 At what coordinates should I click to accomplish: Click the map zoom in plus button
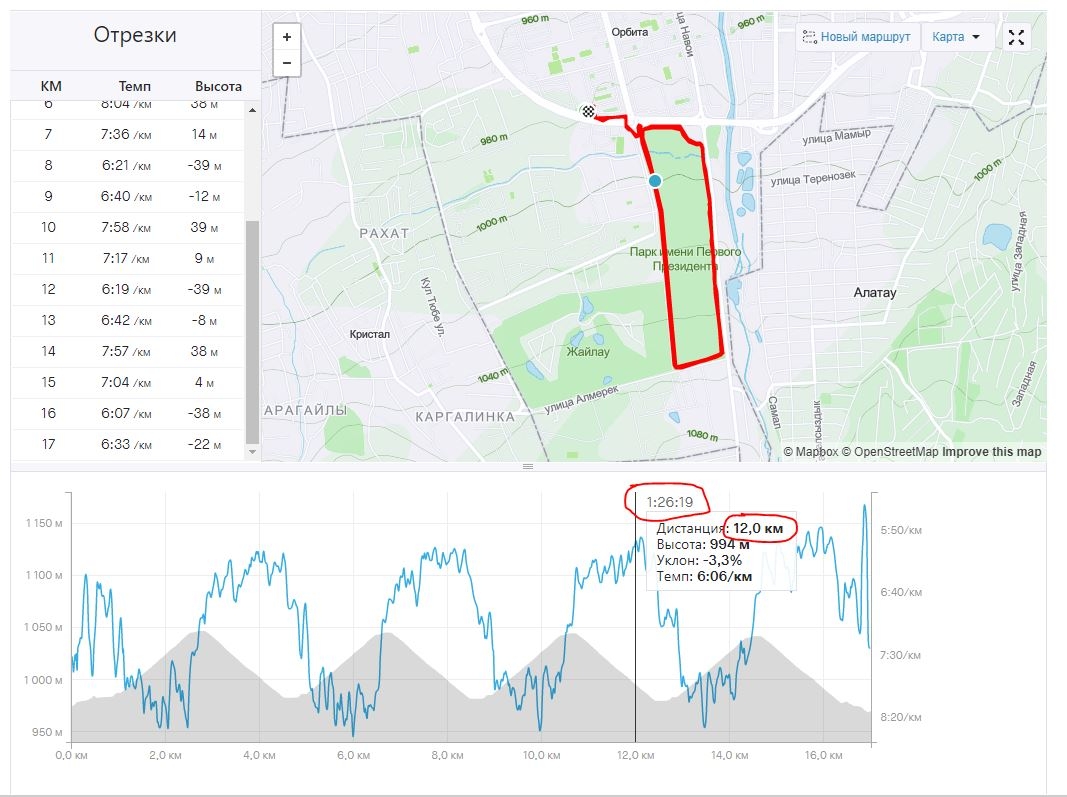tap(287, 37)
